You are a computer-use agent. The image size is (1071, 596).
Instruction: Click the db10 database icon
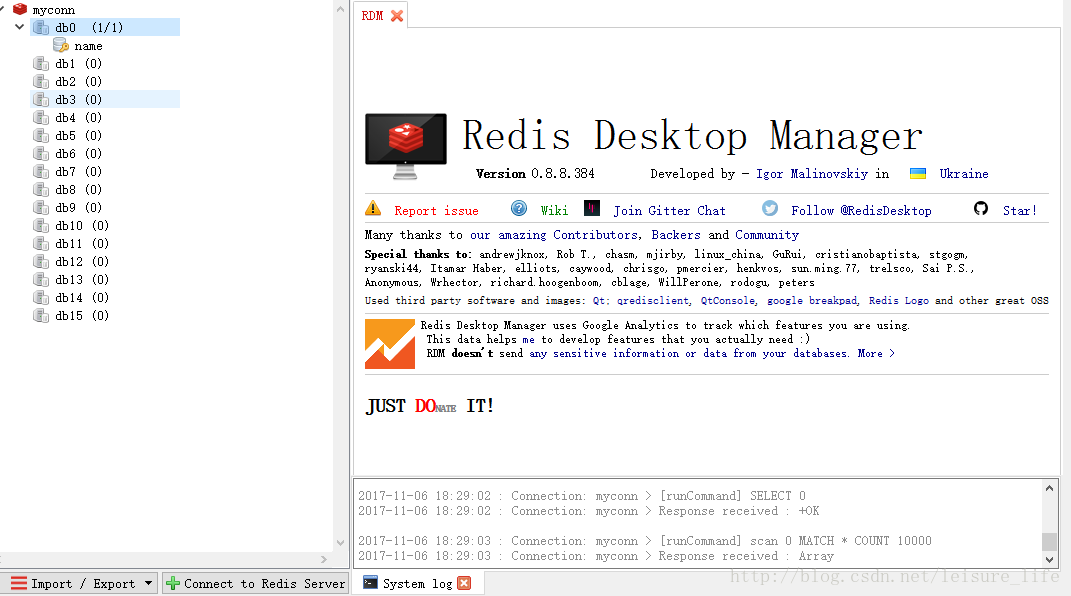pyautogui.click(x=41, y=225)
